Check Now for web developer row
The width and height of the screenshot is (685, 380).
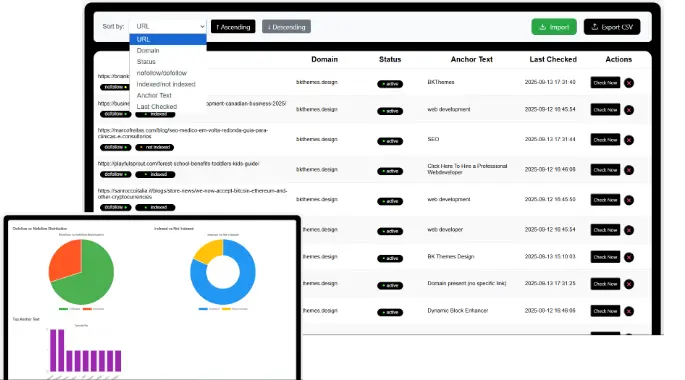coord(605,230)
